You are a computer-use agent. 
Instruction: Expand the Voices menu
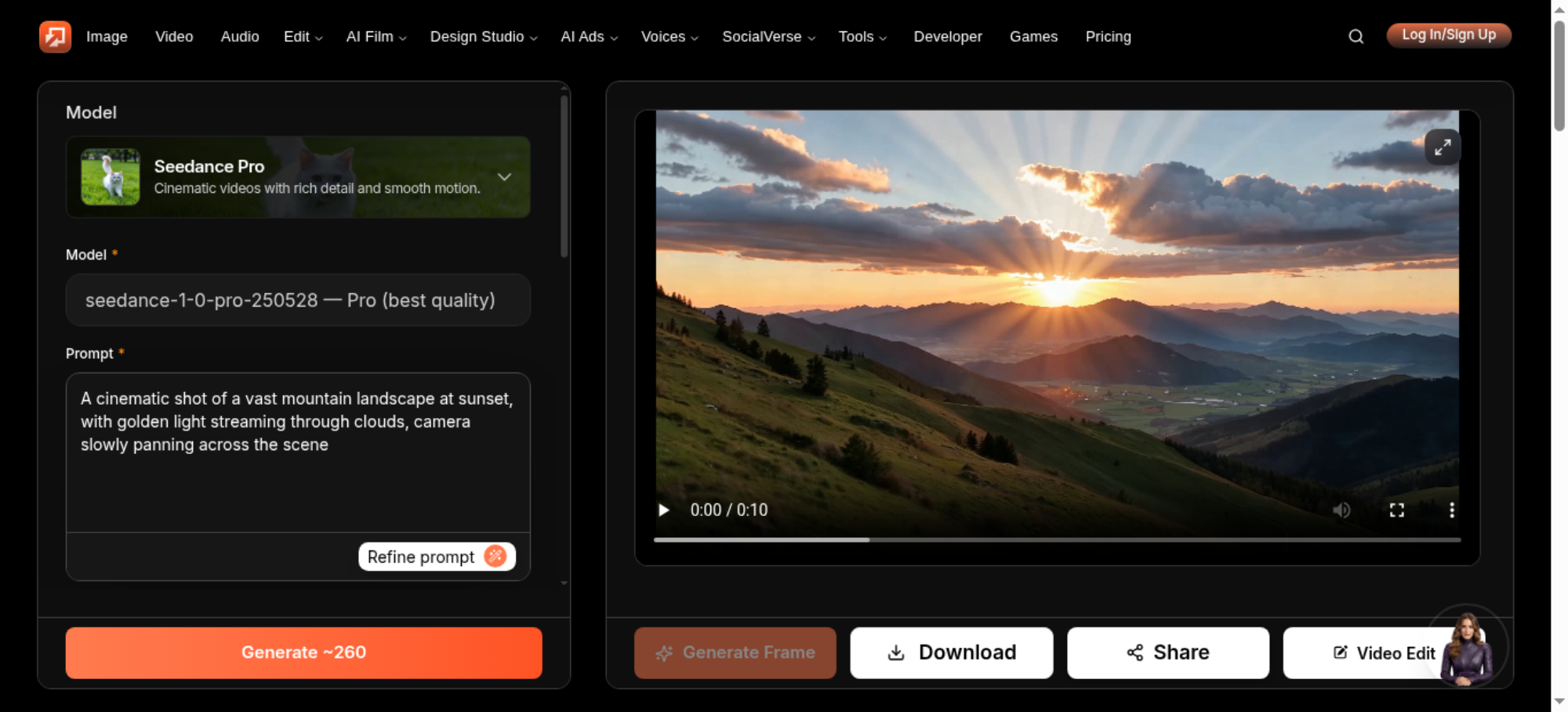tap(670, 37)
